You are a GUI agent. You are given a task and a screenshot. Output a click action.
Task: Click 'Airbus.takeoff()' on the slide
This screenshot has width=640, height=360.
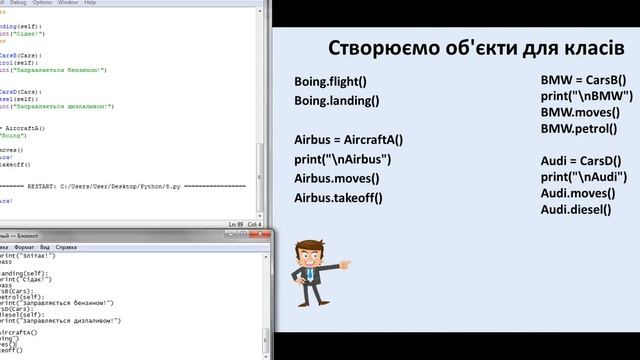coord(338,198)
